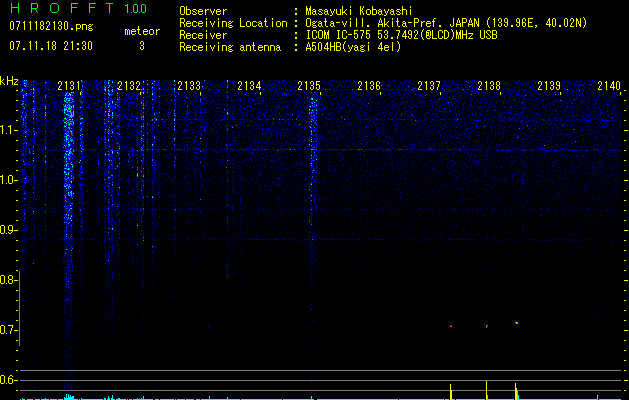Viewport: 629px width, 400px height.
Task: Click the HROFFT 1.00 title text
Action: [79, 8]
